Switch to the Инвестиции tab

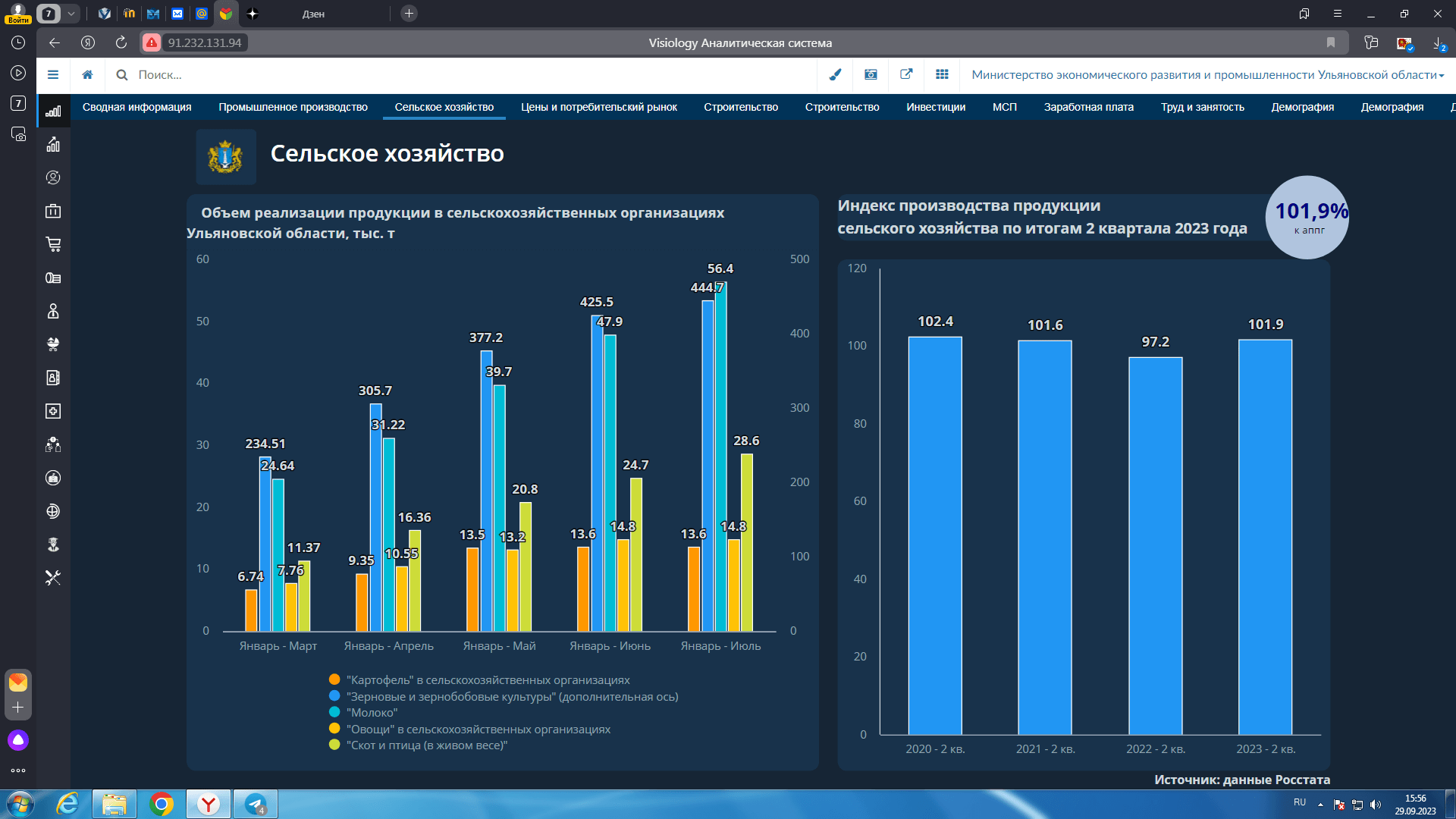click(936, 107)
